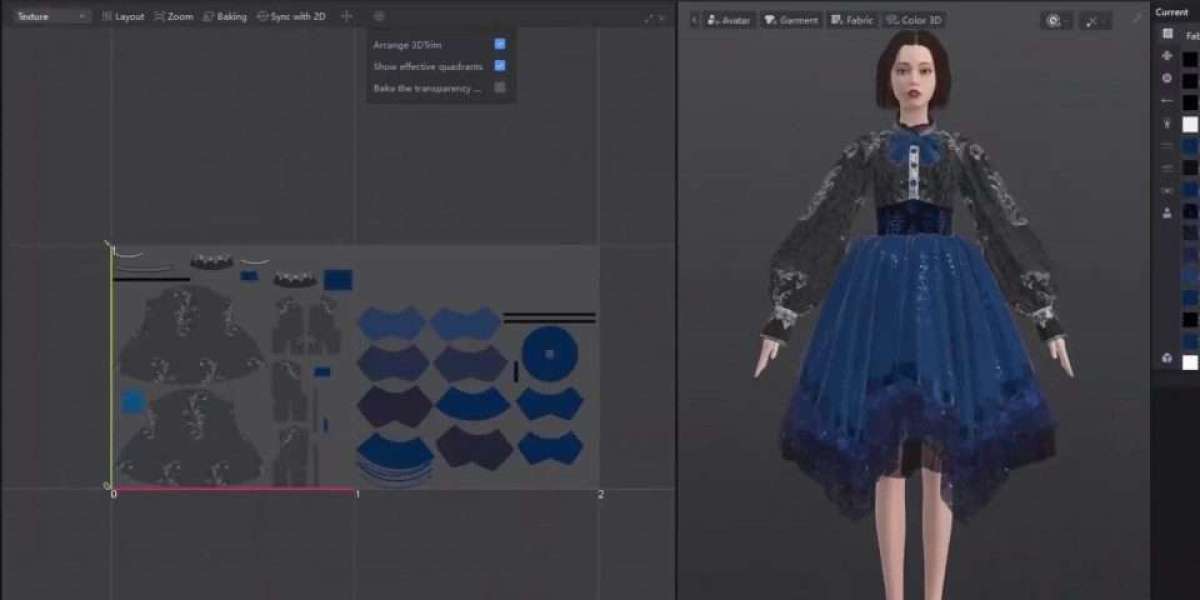Screen dimensions: 1200x600
Task: Open the Color 3D tab
Action: point(912,20)
